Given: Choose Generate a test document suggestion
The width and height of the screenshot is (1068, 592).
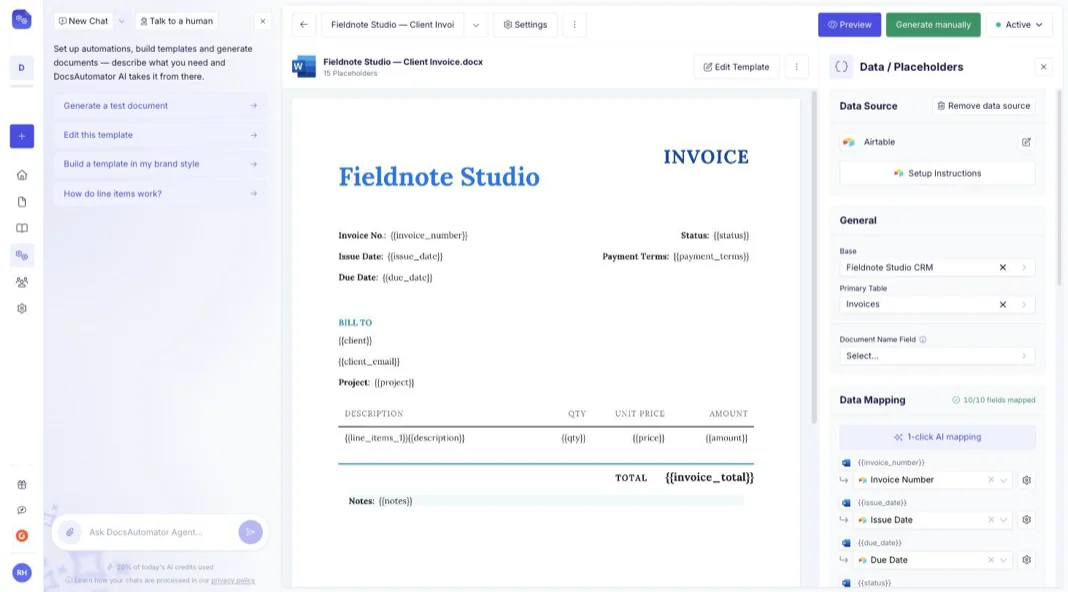Looking at the screenshot, I should pos(160,106).
